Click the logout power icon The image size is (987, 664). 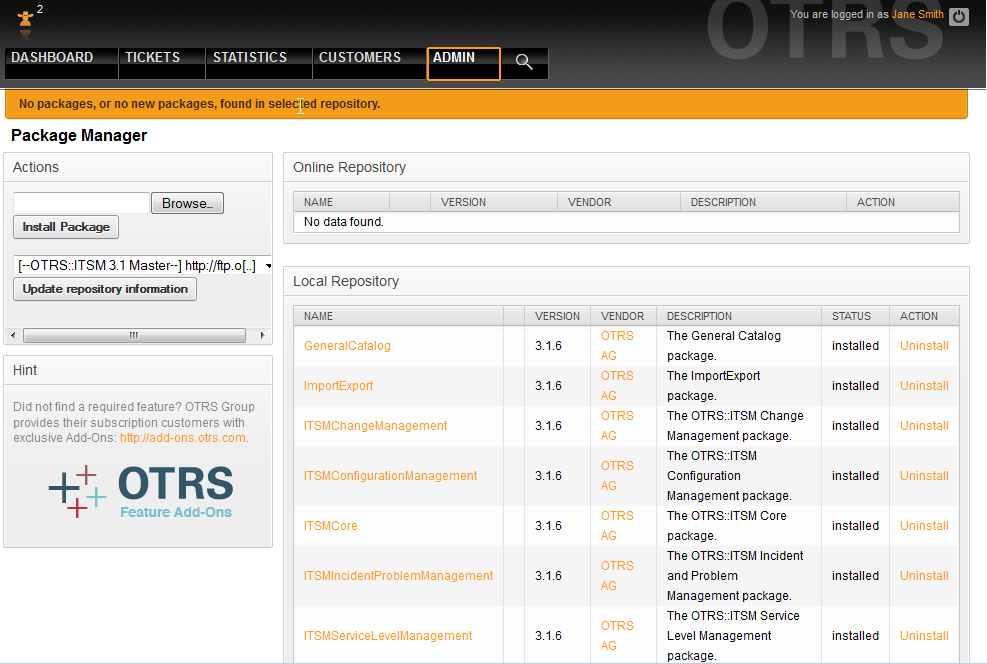click(x=959, y=16)
